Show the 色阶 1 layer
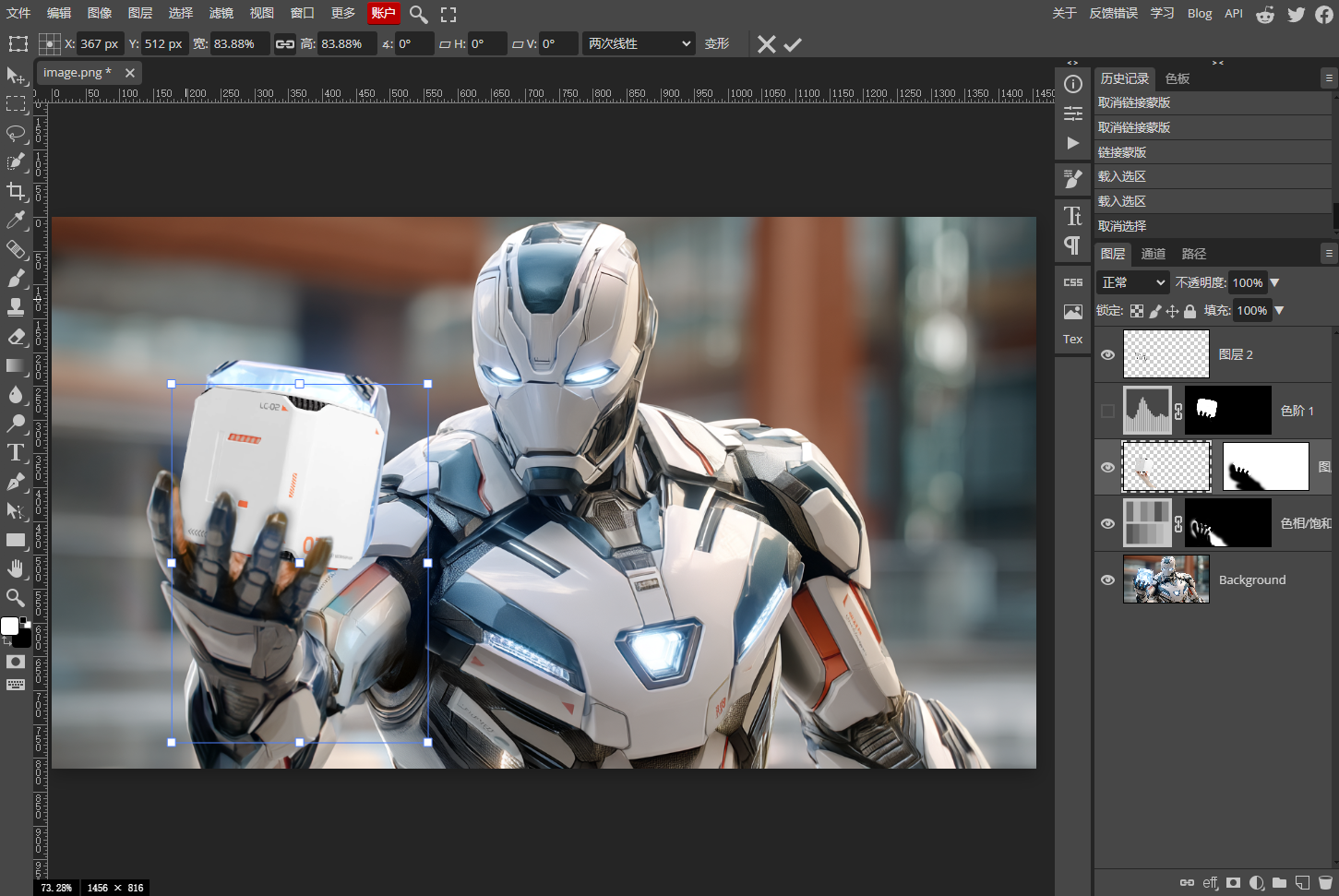This screenshot has height=896, width=1339. tap(1107, 411)
